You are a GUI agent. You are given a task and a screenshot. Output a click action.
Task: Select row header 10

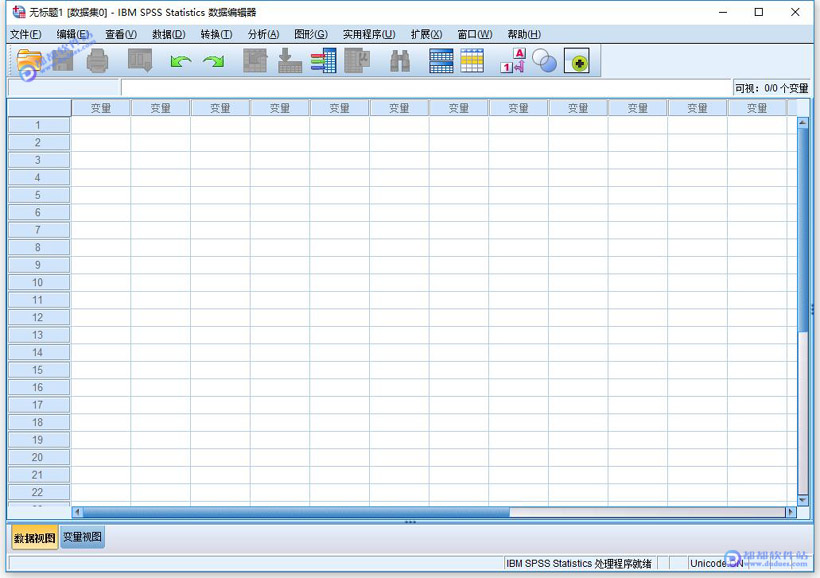(39, 282)
